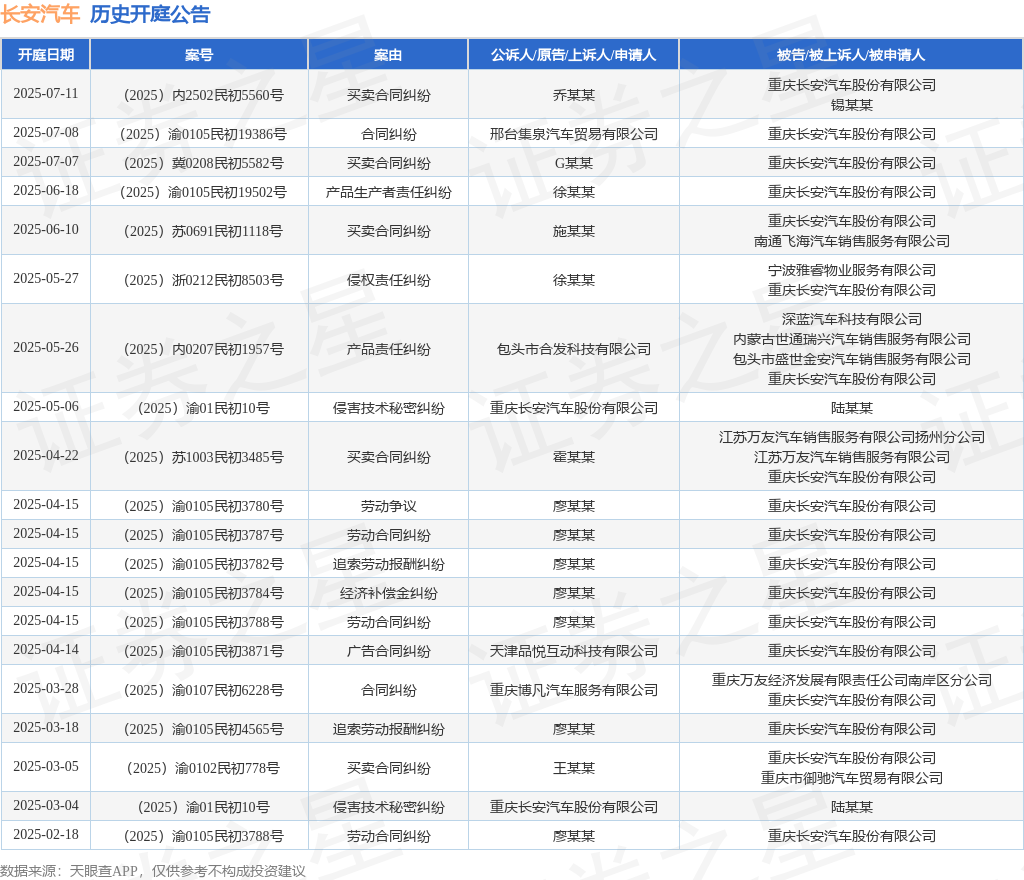
Task: Click the date 2025-06-10
Action: pos(46,229)
